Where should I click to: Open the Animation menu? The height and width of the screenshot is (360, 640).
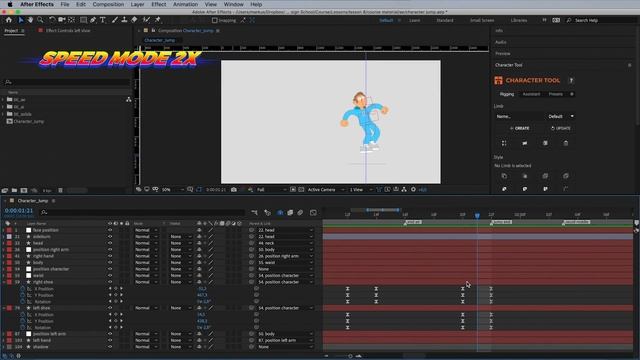coord(185,4)
